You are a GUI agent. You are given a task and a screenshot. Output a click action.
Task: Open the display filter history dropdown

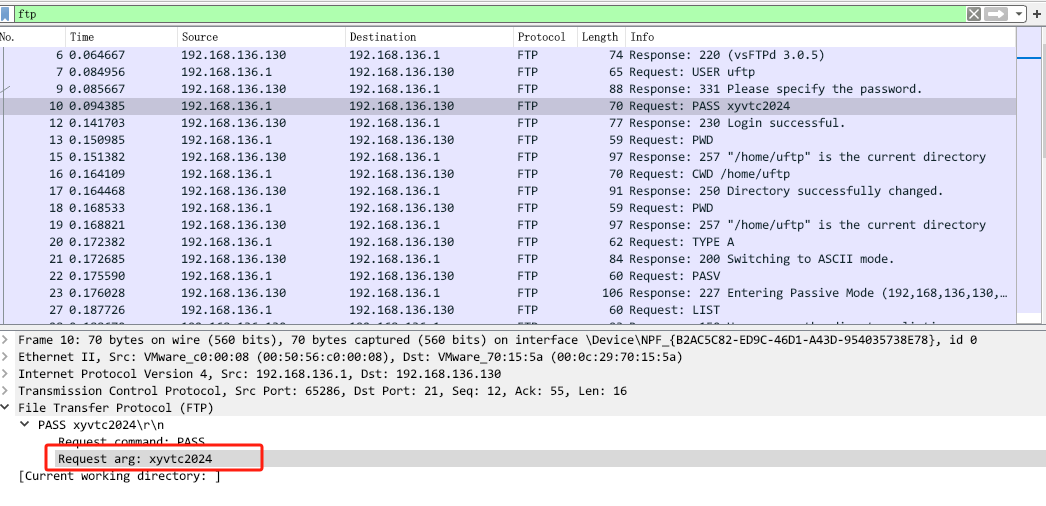(x=1019, y=14)
